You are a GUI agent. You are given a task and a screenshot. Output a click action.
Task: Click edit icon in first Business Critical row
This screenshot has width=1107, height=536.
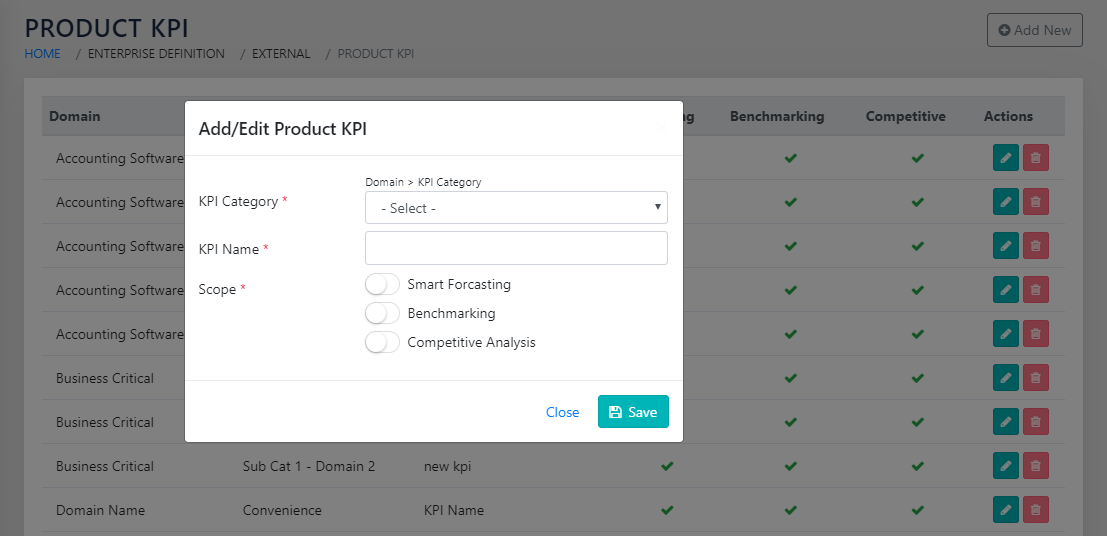click(1006, 378)
